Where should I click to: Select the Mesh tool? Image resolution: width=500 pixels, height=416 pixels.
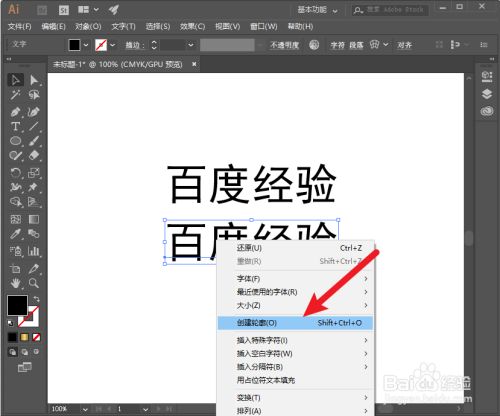[x=15, y=219]
